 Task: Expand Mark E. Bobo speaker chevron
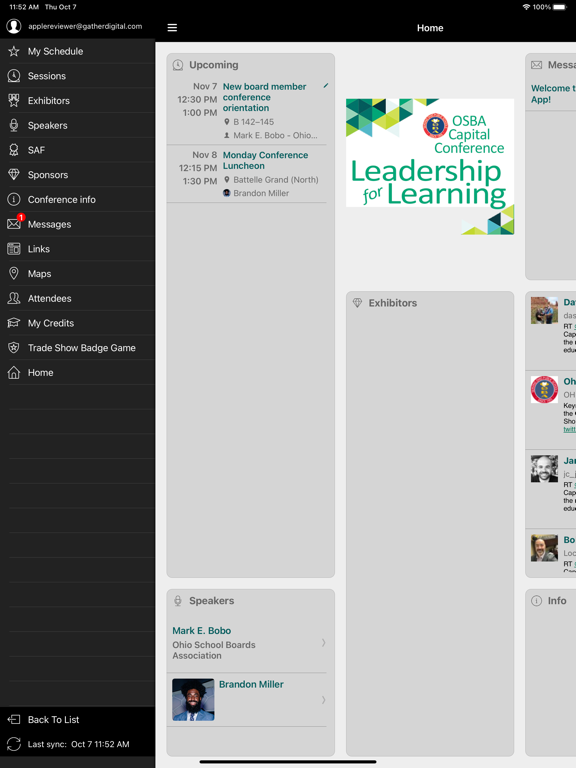coord(323,643)
